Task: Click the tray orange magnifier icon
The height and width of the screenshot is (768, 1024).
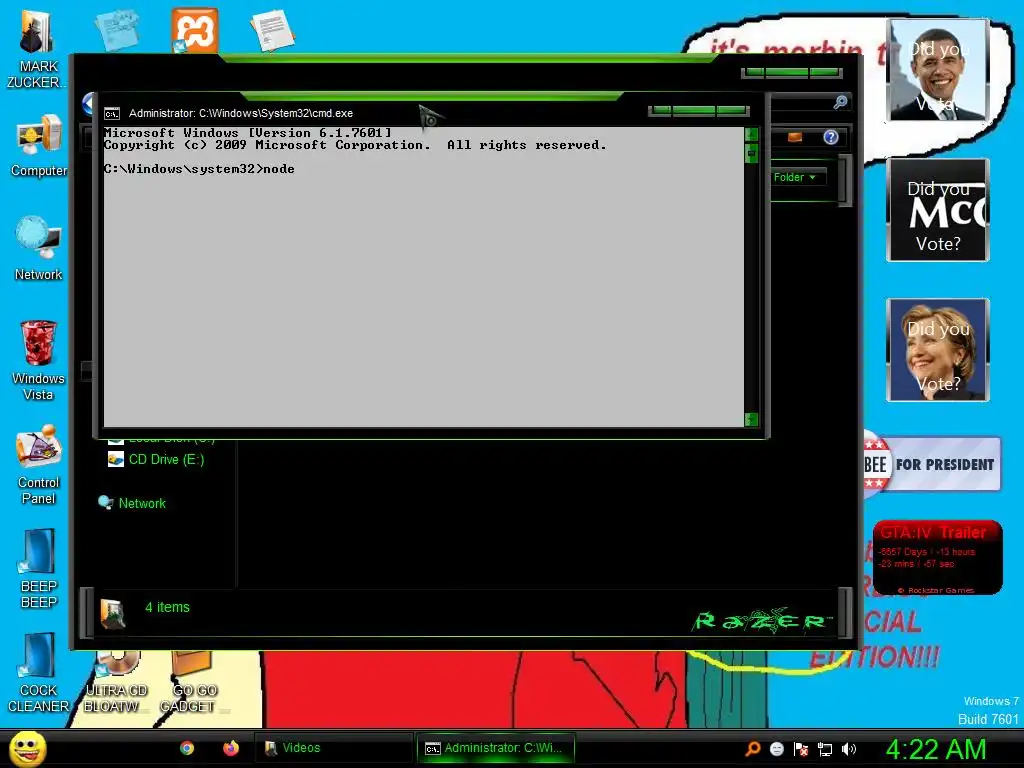Action: pos(753,748)
